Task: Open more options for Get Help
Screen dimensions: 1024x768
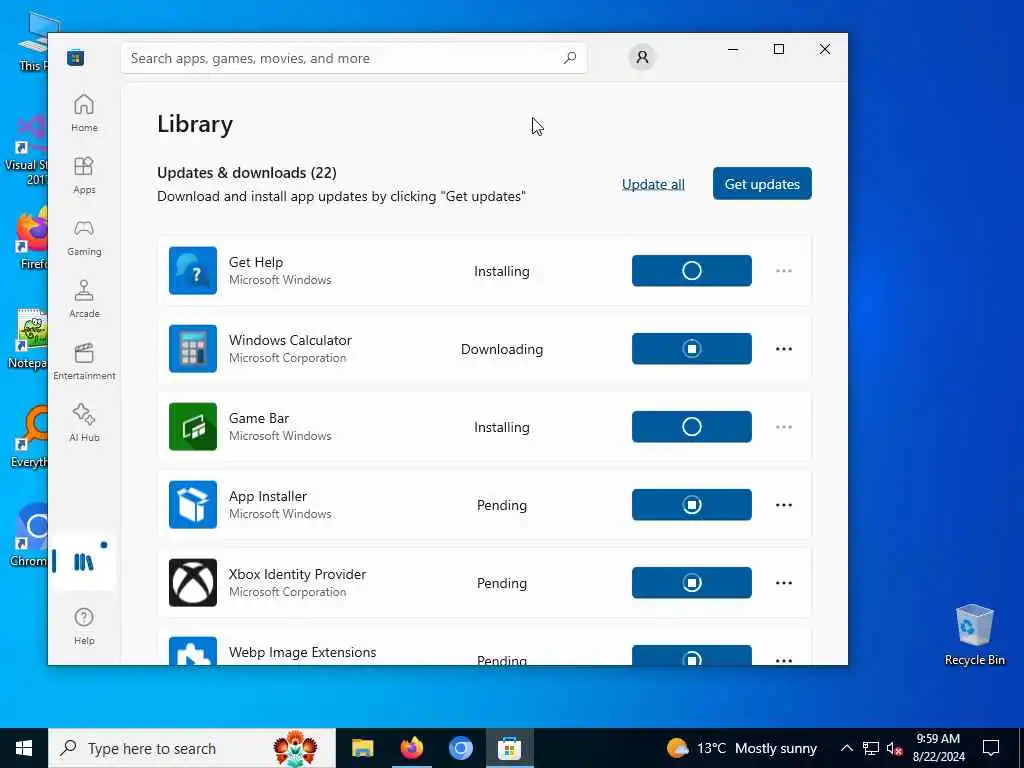Action: pos(784,270)
